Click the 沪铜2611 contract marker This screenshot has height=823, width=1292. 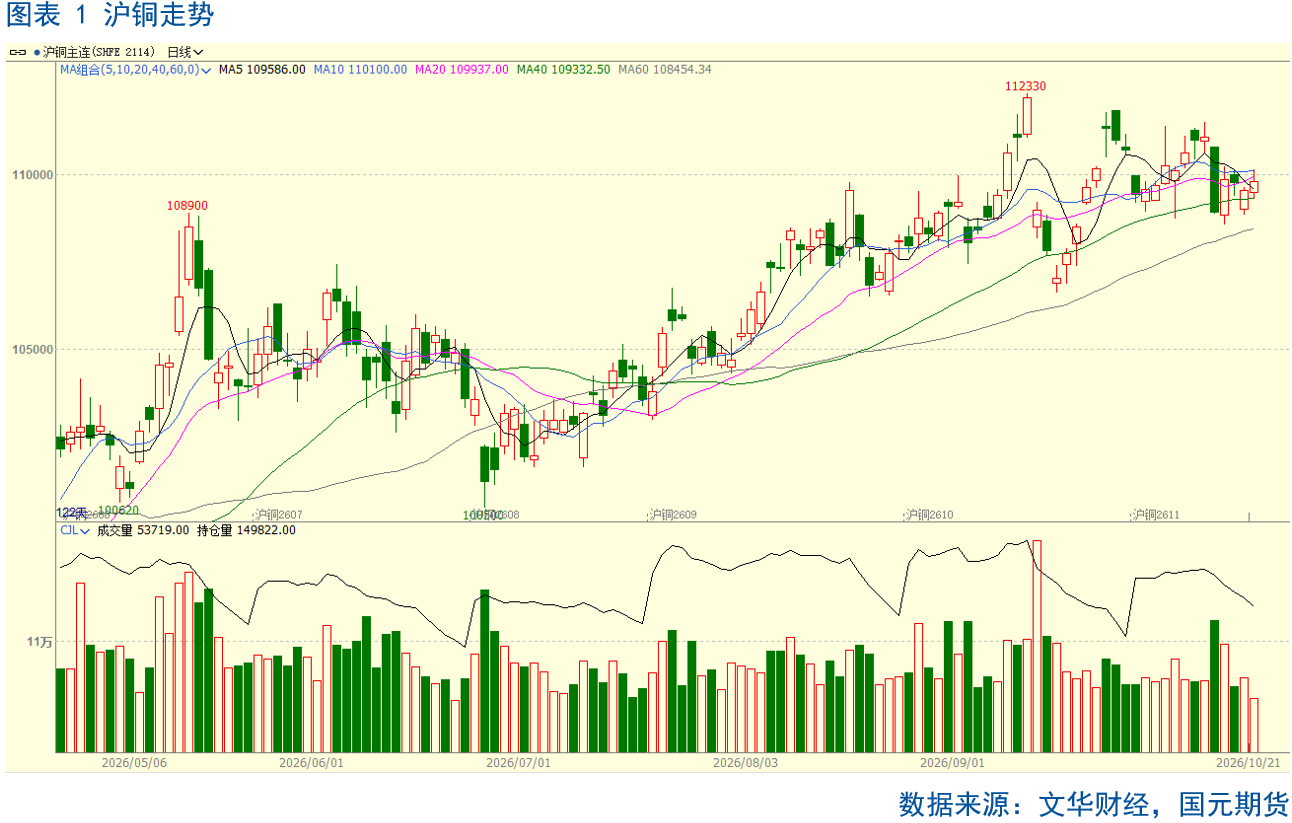[1155, 514]
